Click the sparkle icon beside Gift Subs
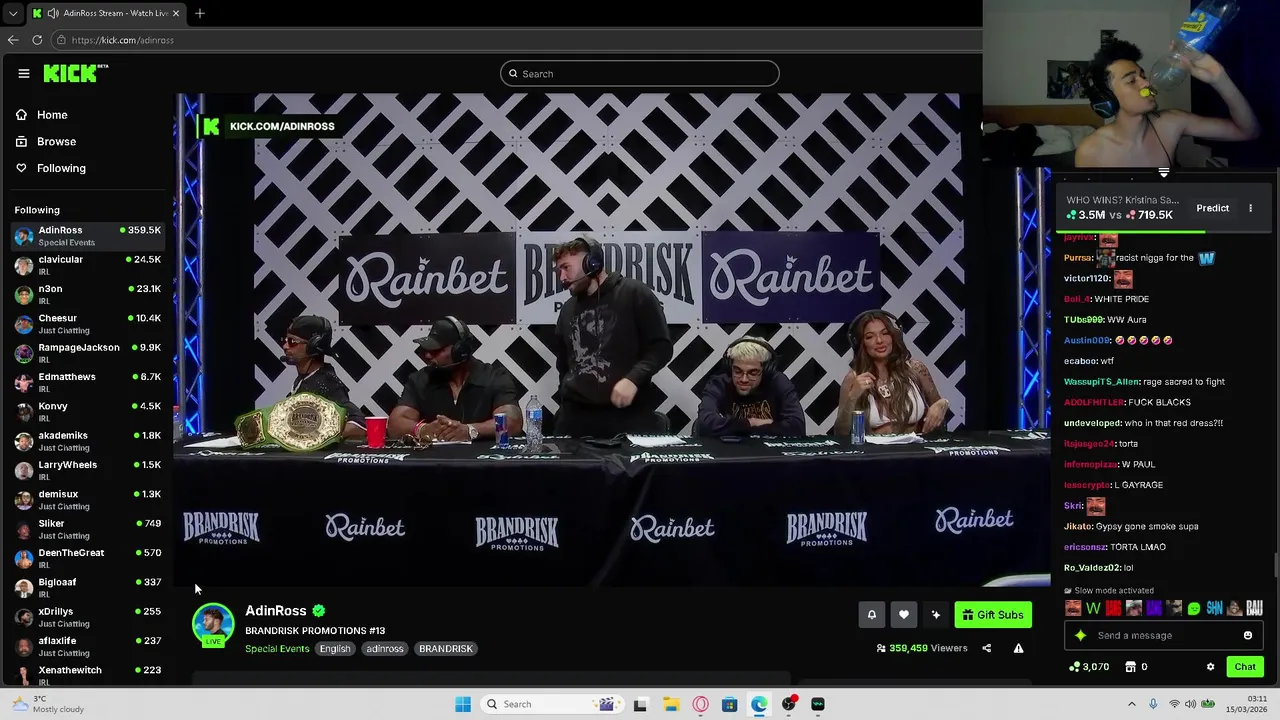Viewport: 1280px width, 720px height. [x=936, y=615]
